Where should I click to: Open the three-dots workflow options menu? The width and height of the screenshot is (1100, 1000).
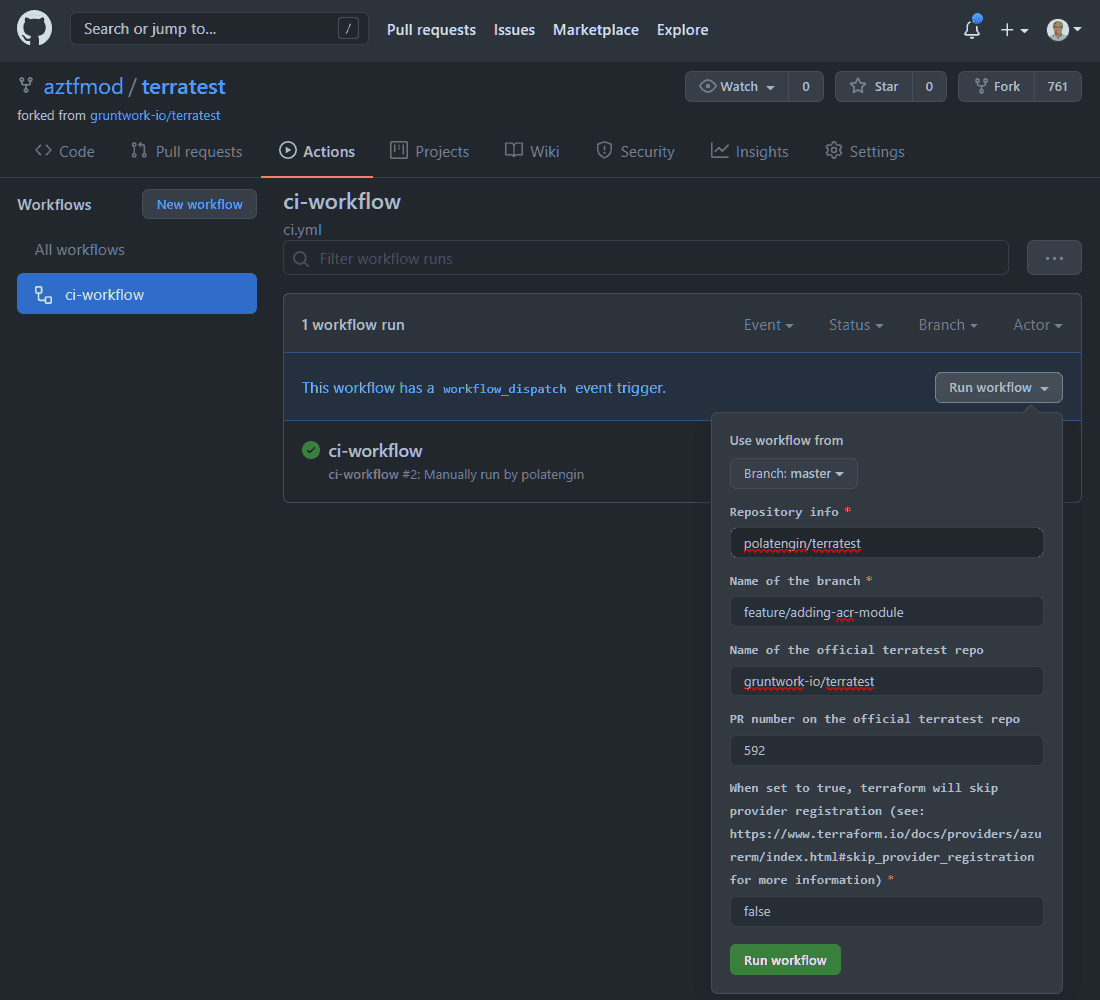(x=1053, y=258)
